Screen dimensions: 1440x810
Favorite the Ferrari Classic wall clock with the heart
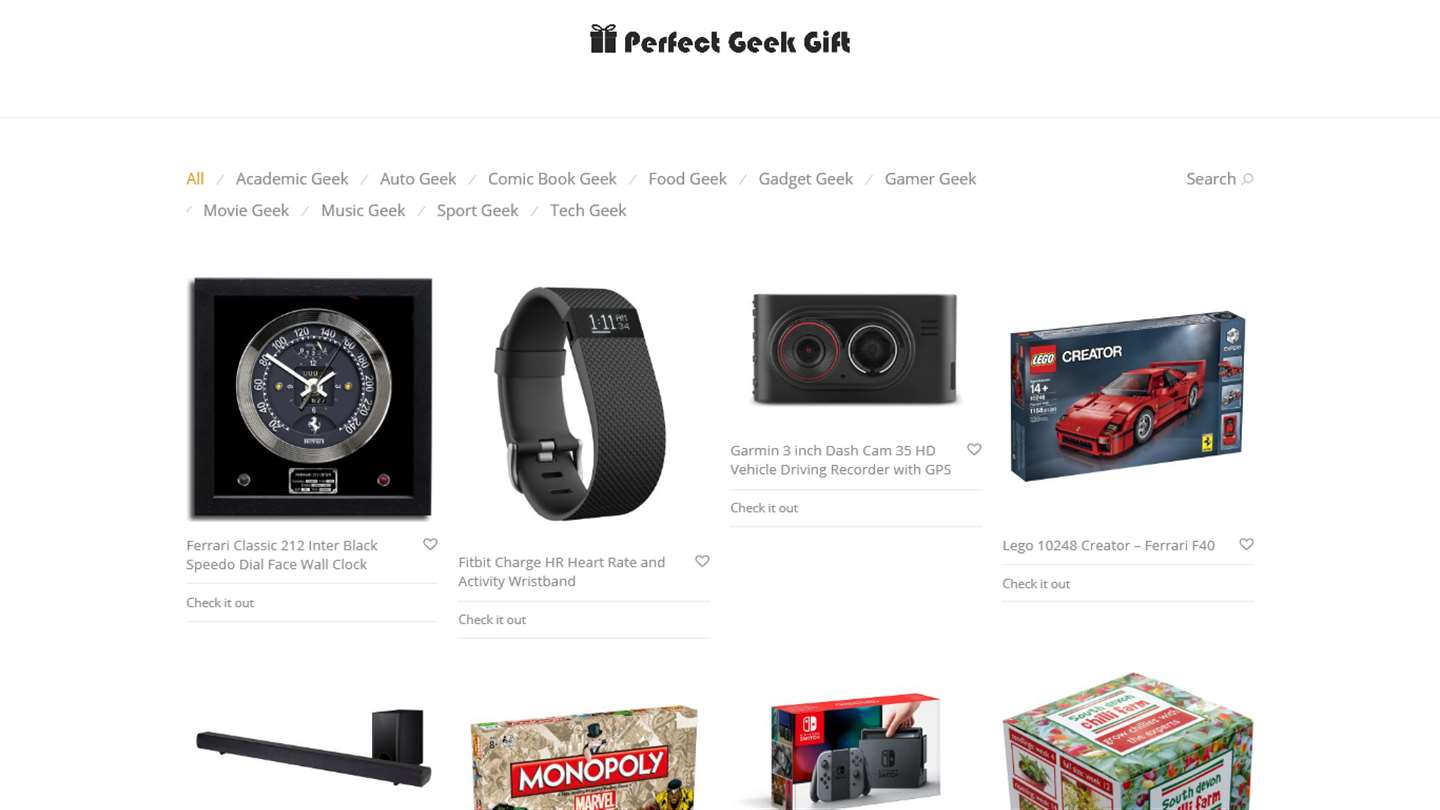pyautogui.click(x=430, y=544)
